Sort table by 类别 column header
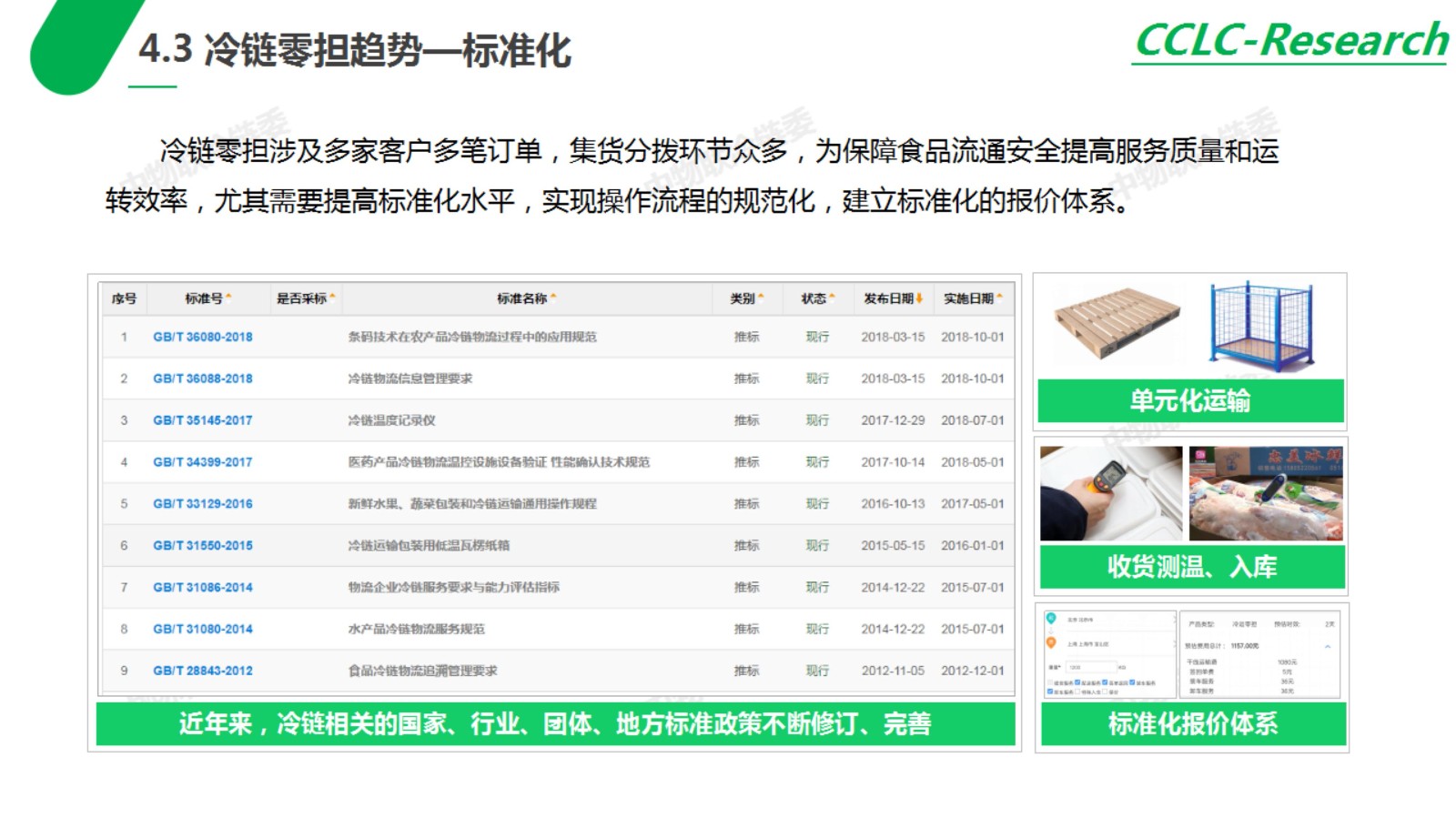This screenshot has width=1456, height=818. (x=746, y=298)
